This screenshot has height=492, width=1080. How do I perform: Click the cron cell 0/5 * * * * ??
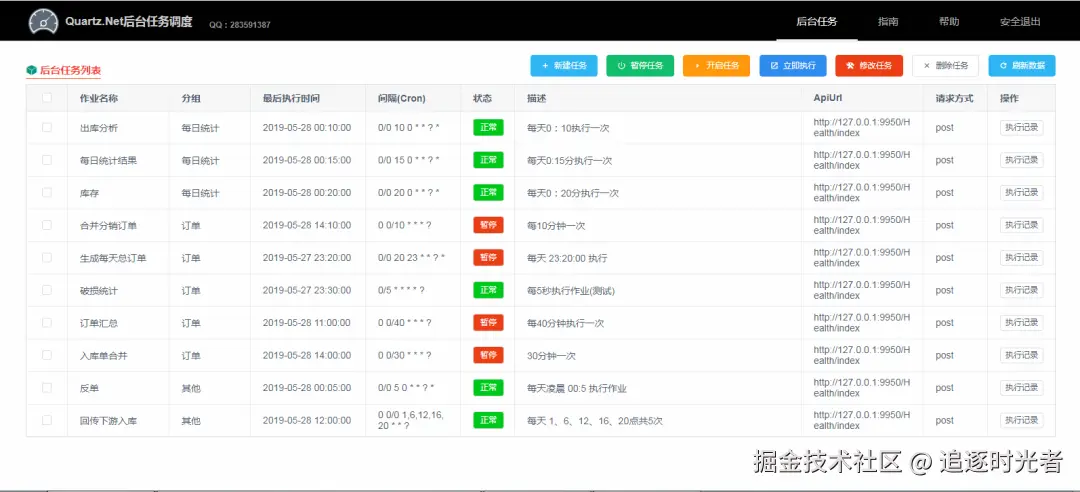402,291
